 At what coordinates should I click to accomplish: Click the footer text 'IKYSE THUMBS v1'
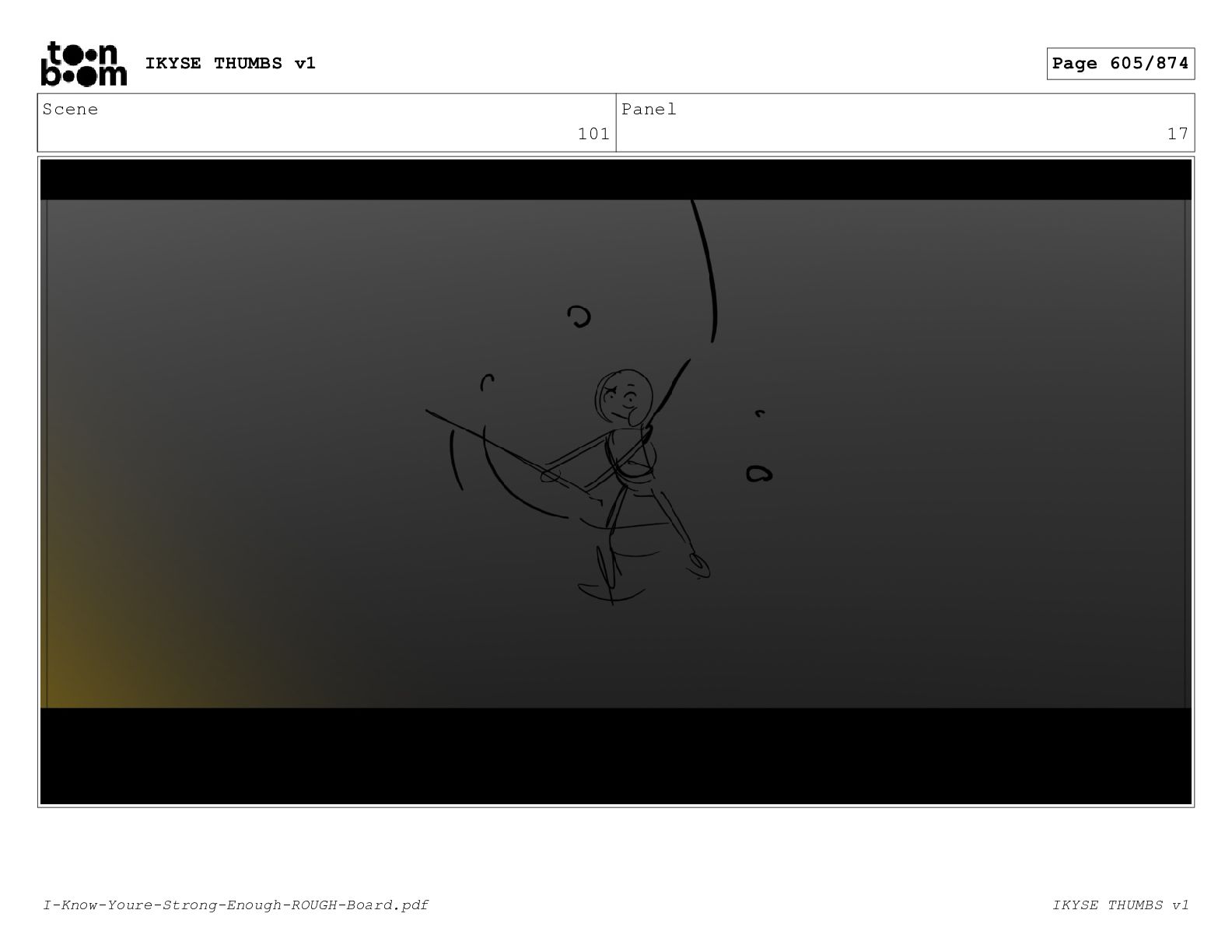coord(1121,905)
